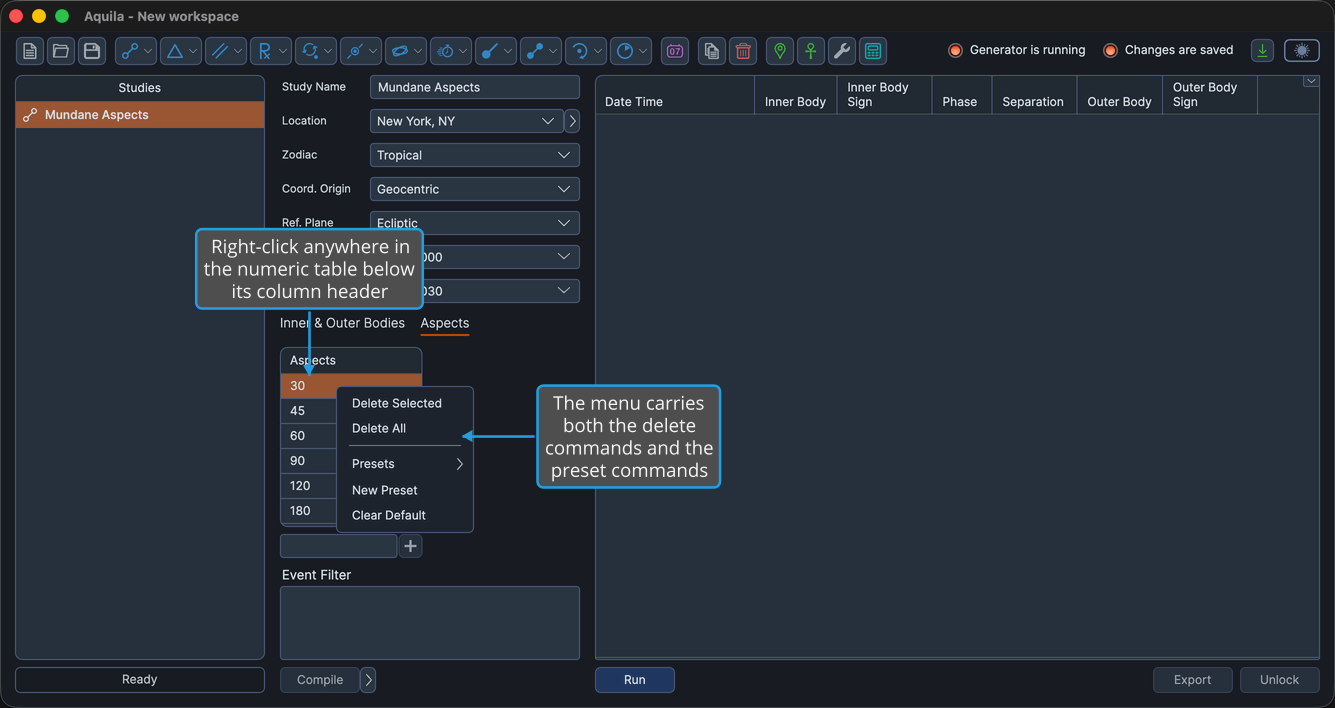Select the parallel lines toolbar icon
Screen dimensions: 1335x708
(225, 51)
